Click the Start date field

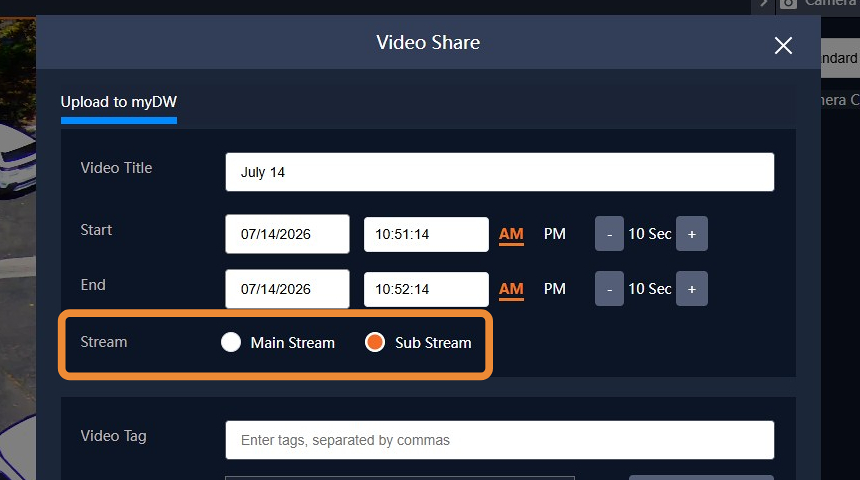287,234
